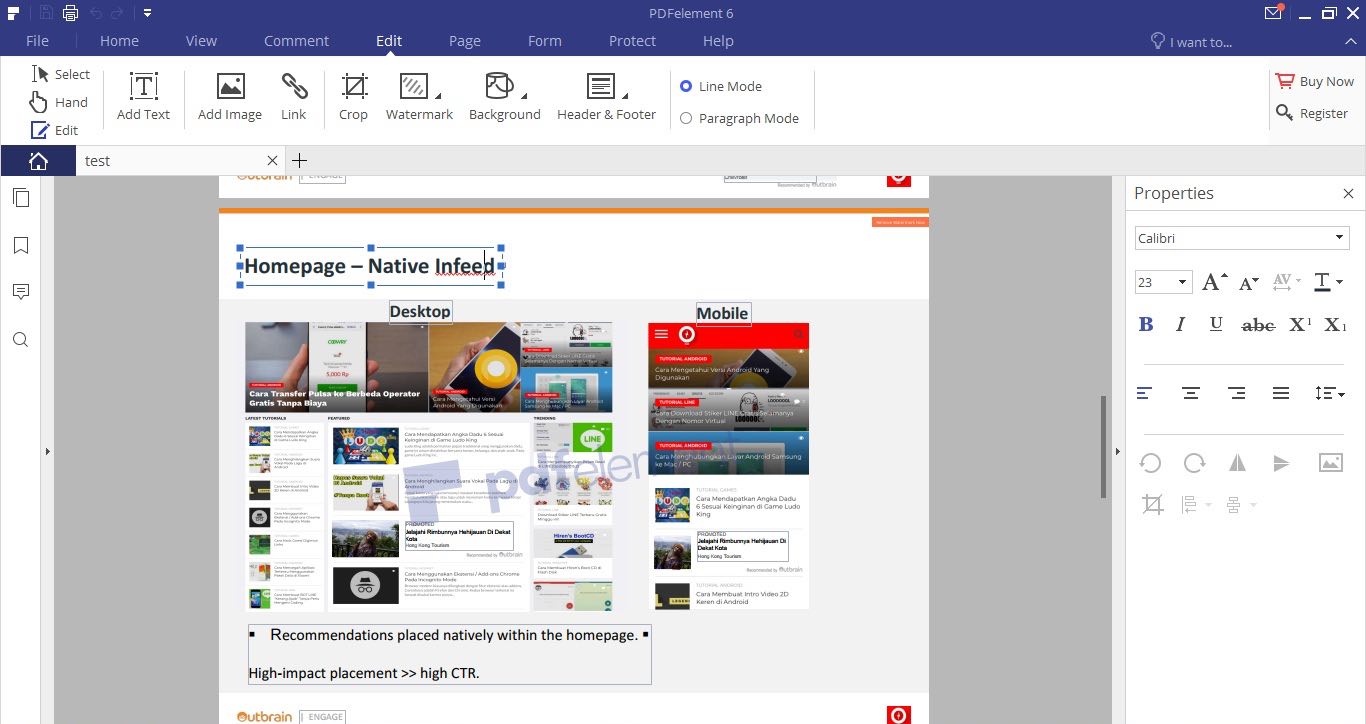The image size is (1366, 724).
Task: Click the Add Text tool
Action: coord(143,97)
